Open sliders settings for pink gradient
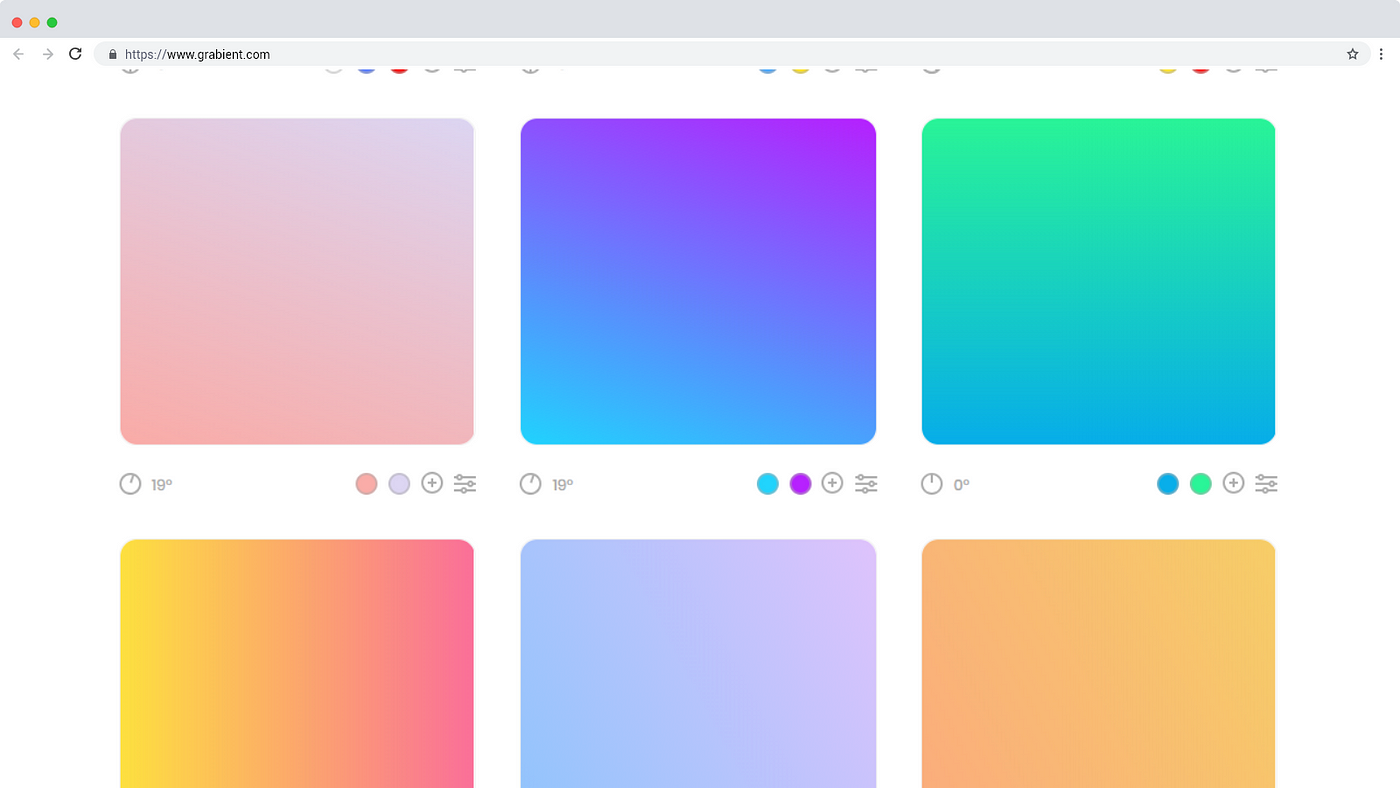Image resolution: width=1400 pixels, height=788 pixels. 465,484
